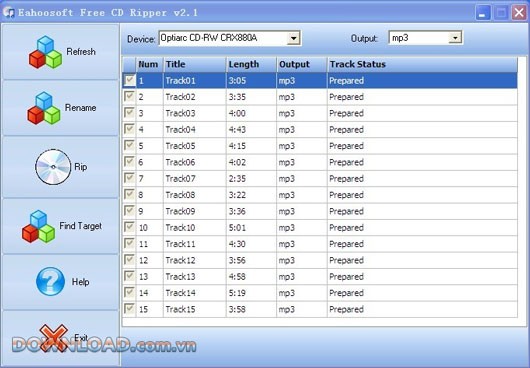Click the red X Exit icon
Screen dimensions: 530x368
coord(53,338)
